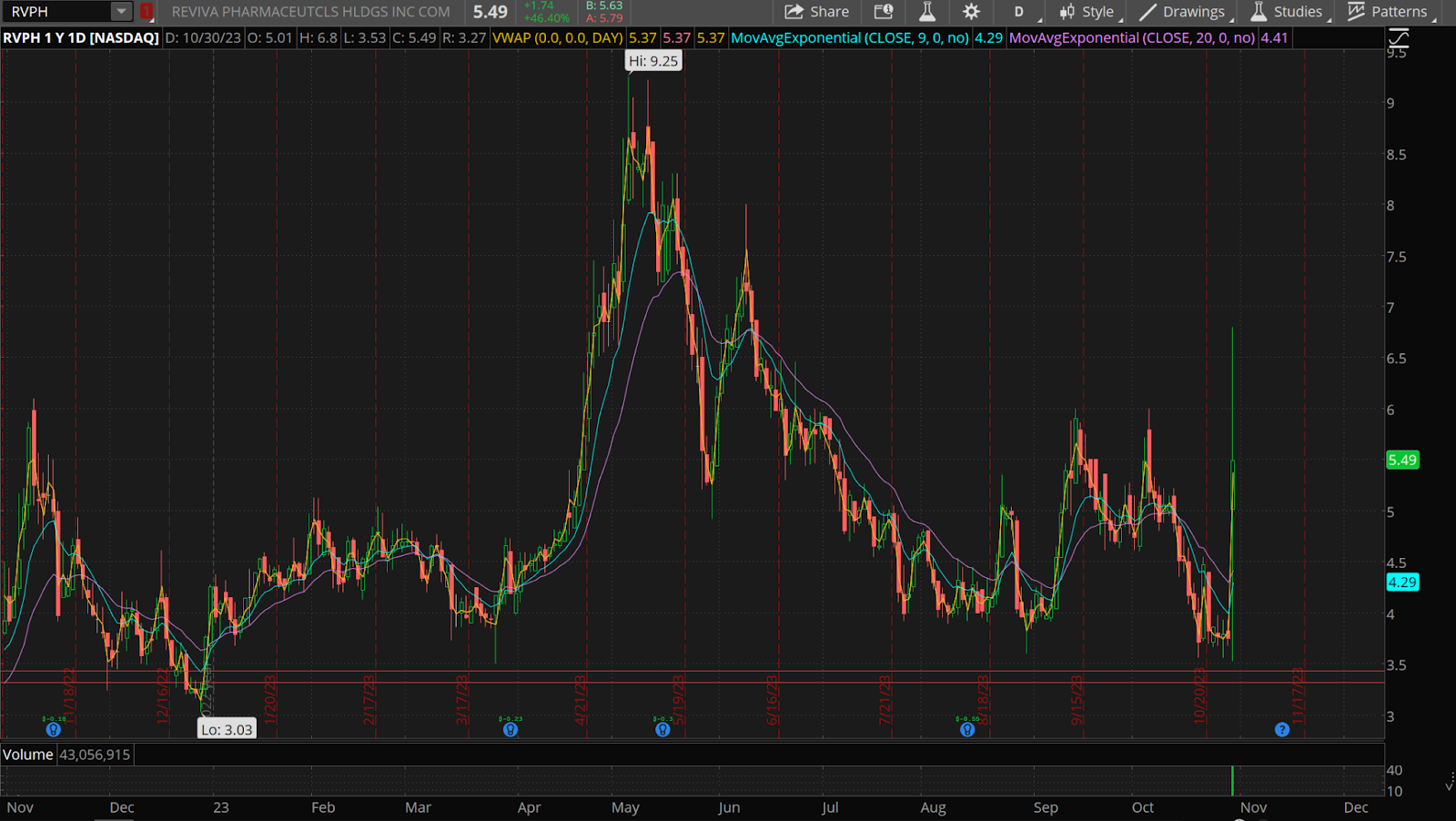Click the level II info window icon
The image size is (1456, 821).
point(883,12)
